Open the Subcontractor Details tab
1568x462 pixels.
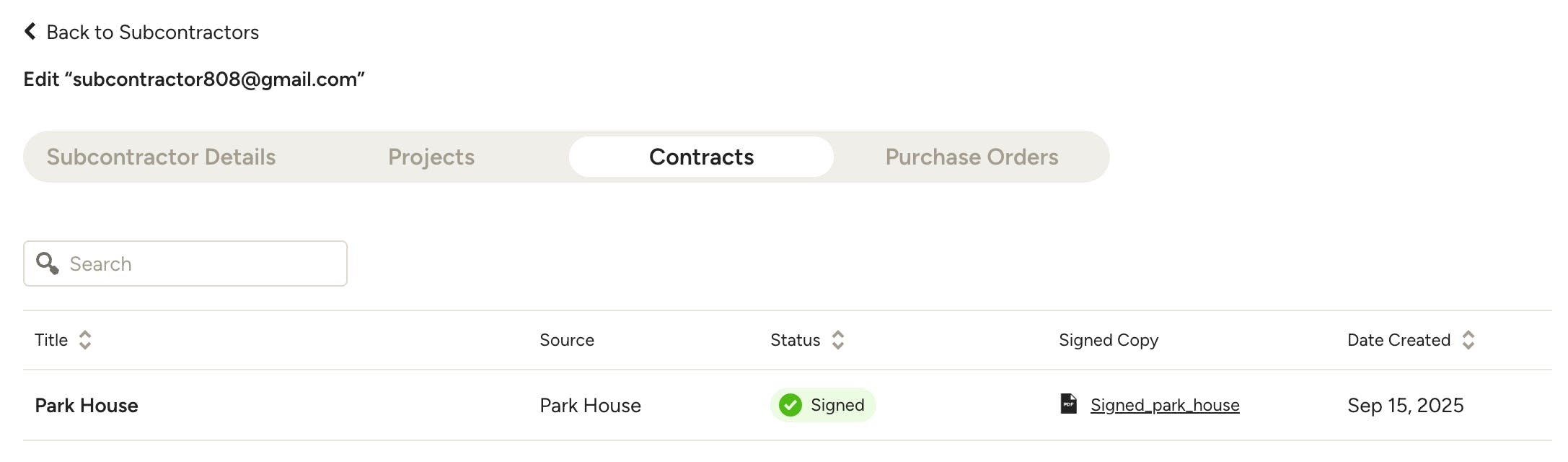pyautogui.click(x=161, y=157)
